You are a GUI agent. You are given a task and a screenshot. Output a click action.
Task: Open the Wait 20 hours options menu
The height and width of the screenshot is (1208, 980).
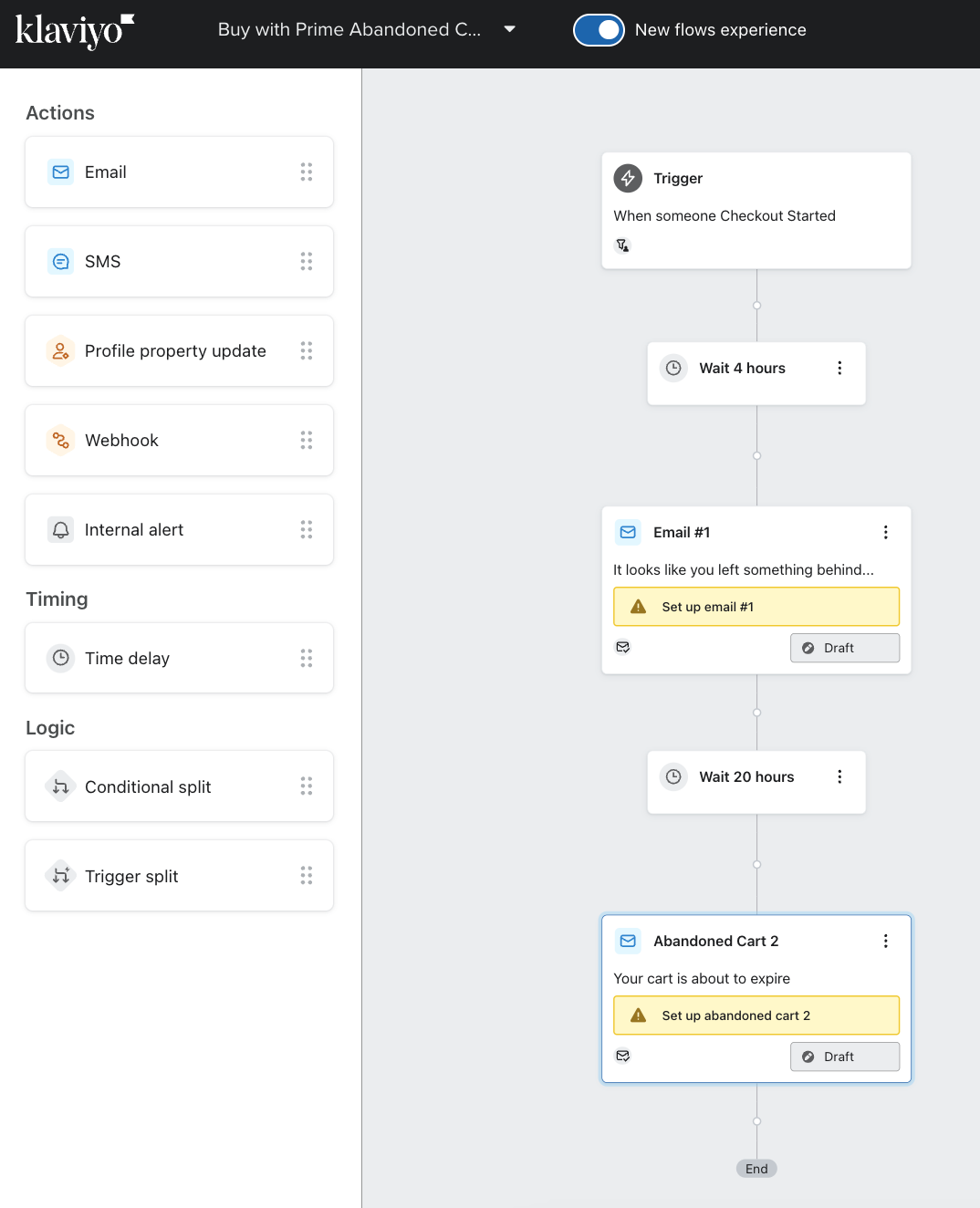click(839, 776)
